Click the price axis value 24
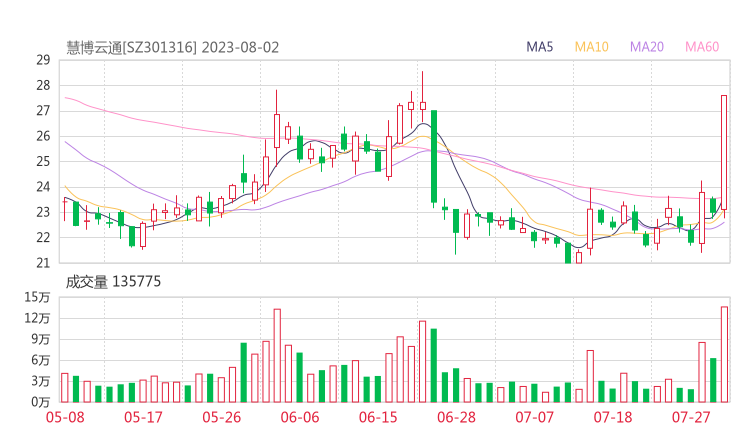Viewport: 740px width, 440px height. coord(43,186)
